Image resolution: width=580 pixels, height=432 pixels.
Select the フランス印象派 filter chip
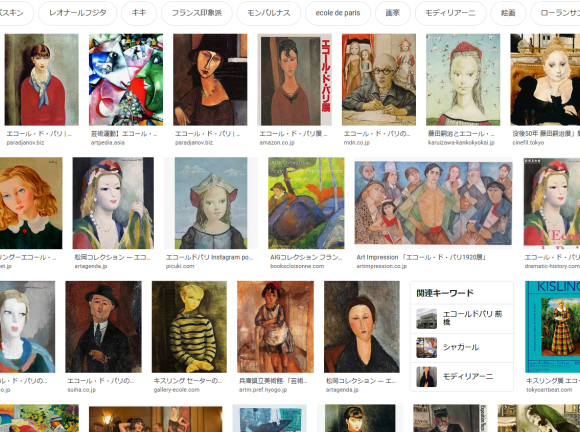197,13
